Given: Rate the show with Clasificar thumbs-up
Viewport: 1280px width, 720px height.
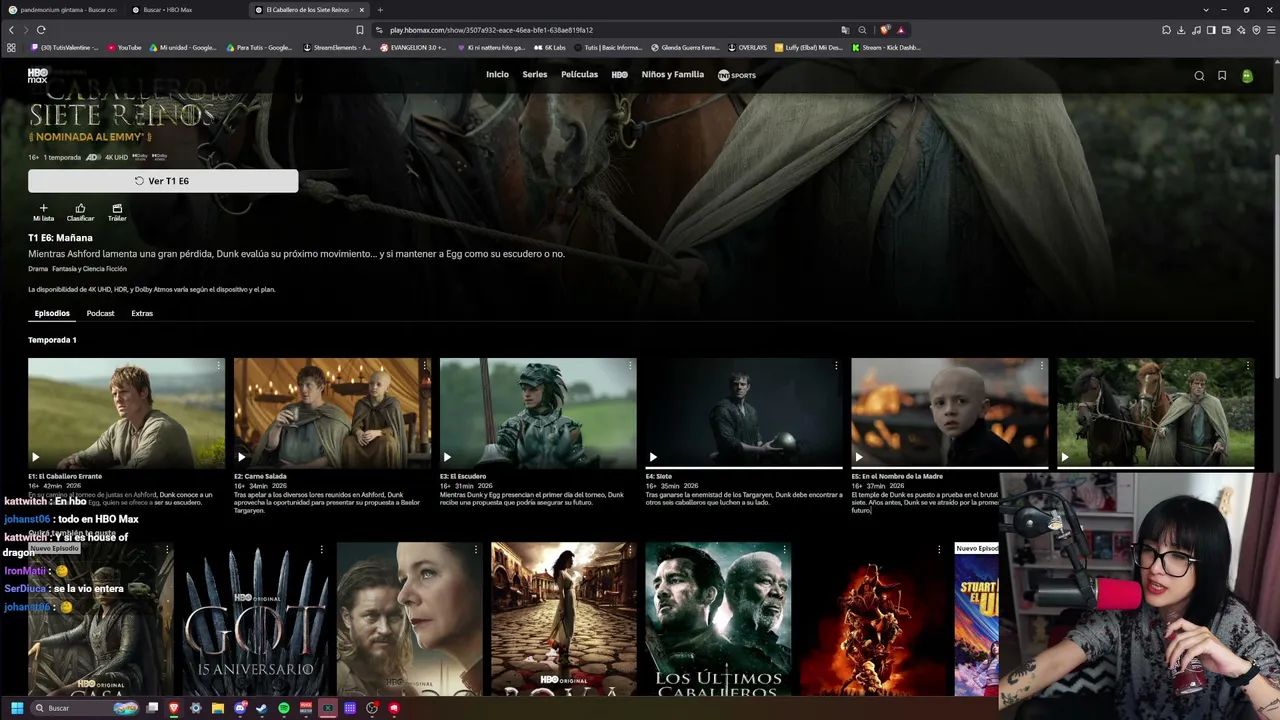Looking at the screenshot, I should click(80, 212).
